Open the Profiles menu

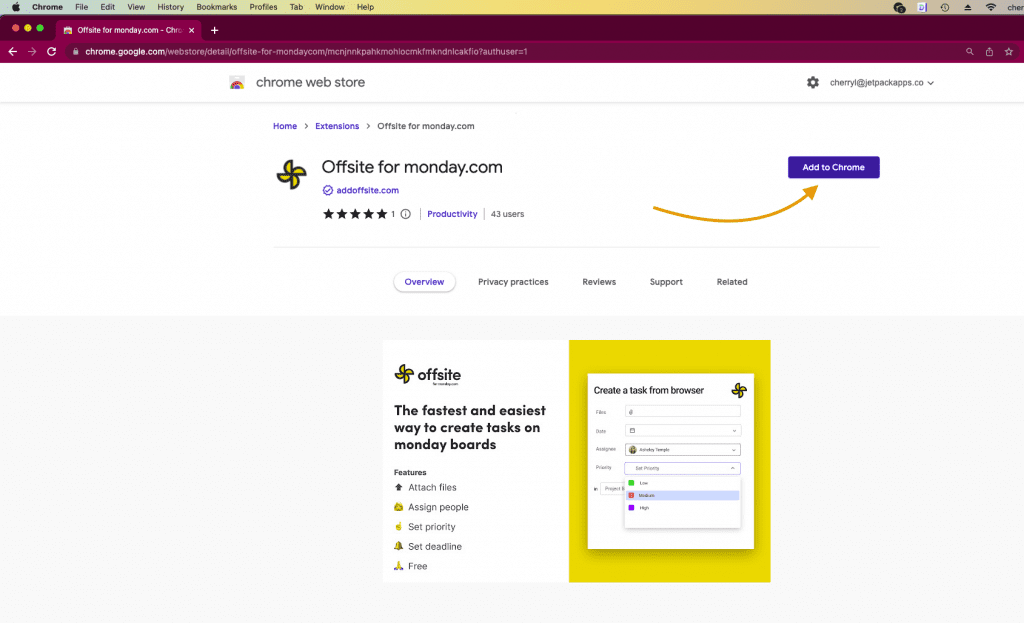pos(263,7)
